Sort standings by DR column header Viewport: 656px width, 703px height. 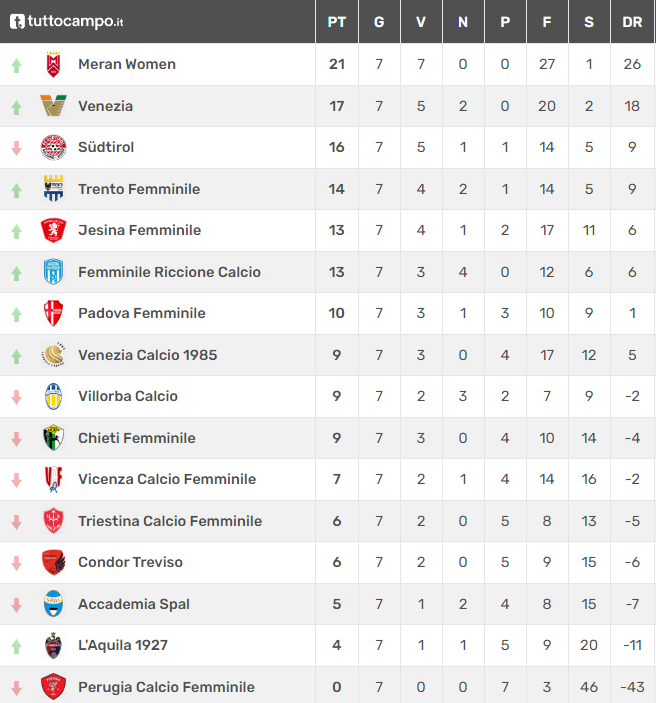tap(632, 22)
